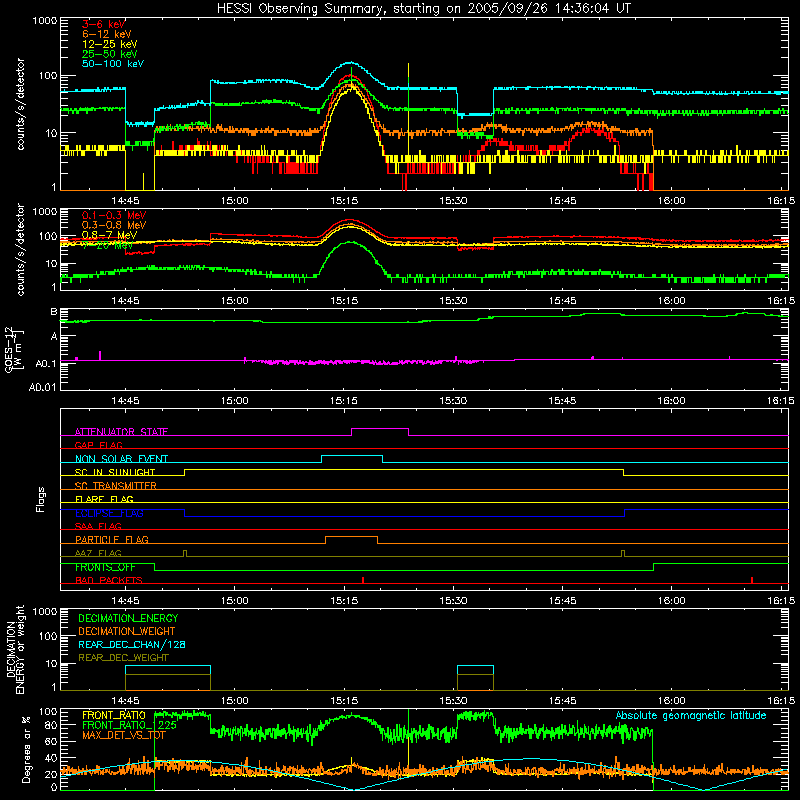Click the Absolute geomagnetic latitude label
This screenshot has width=800, height=800.
click(x=691, y=715)
